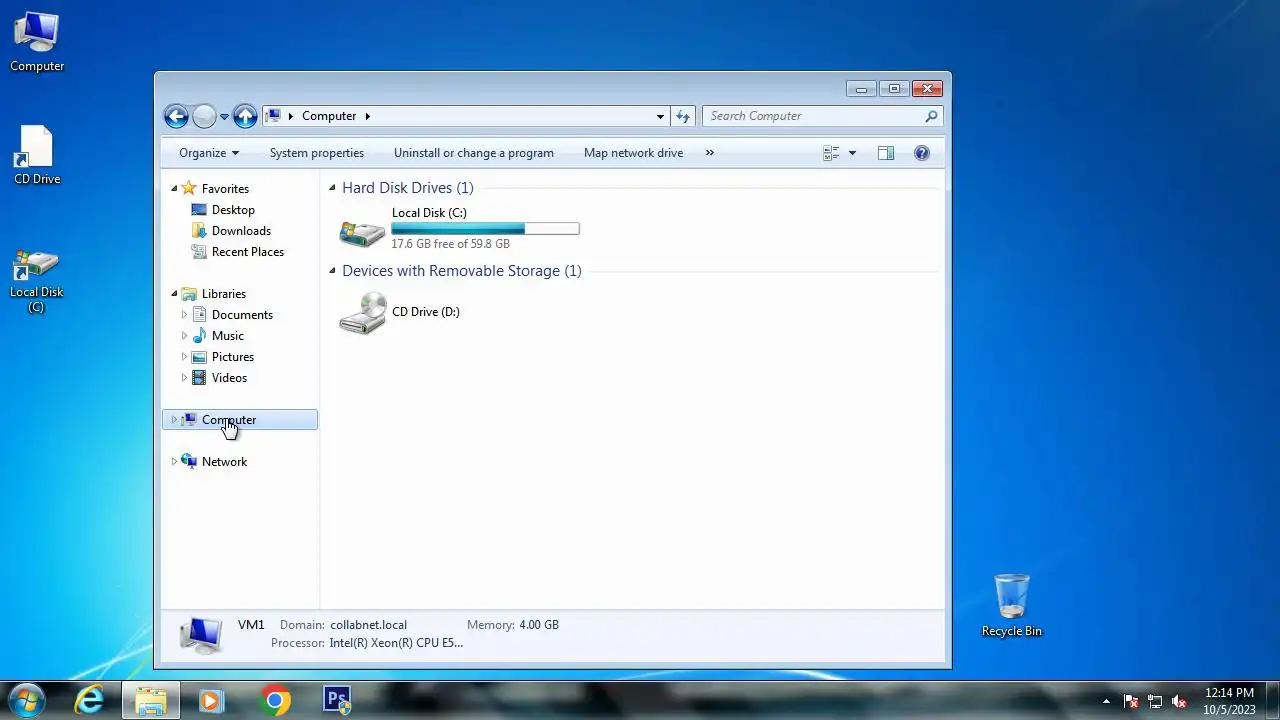Click Map network drive

coord(633,153)
